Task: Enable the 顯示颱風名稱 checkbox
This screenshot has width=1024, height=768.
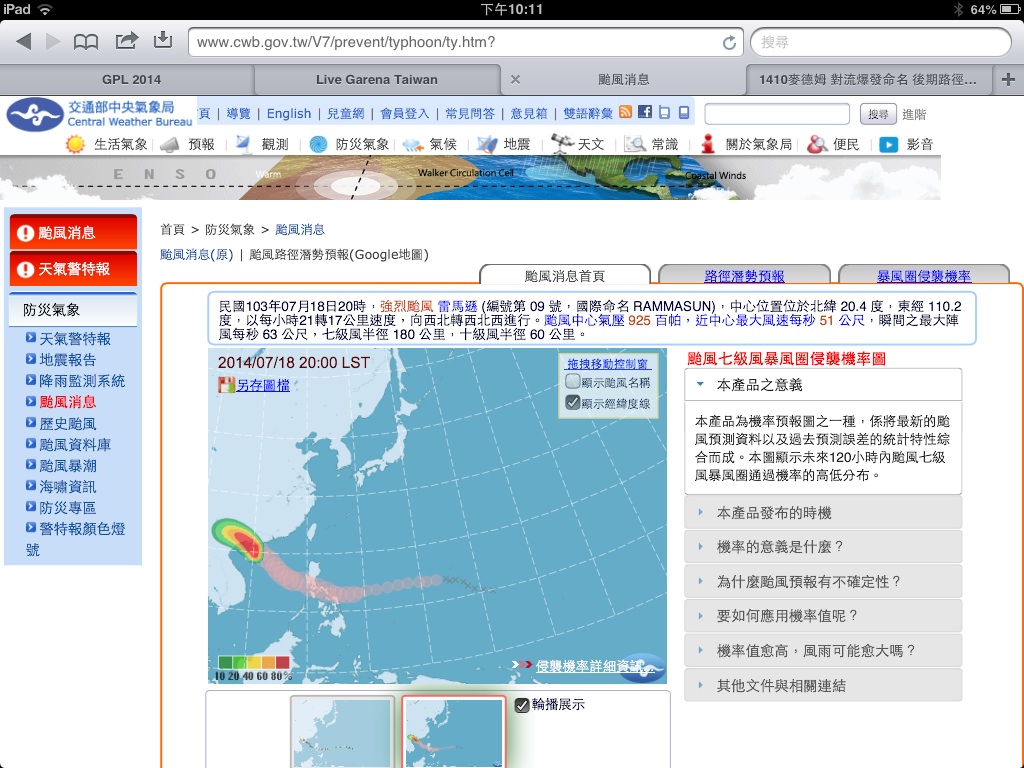Action: coord(573,381)
